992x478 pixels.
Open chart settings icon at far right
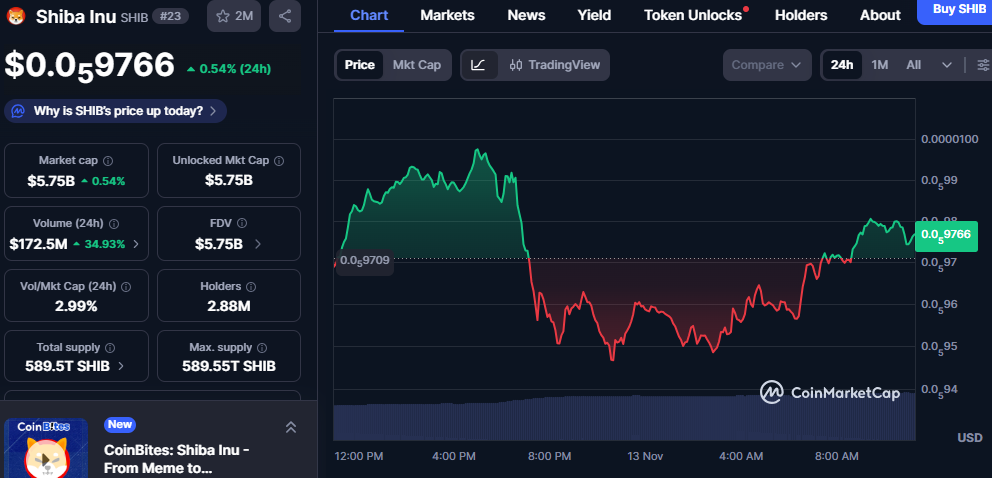(983, 65)
